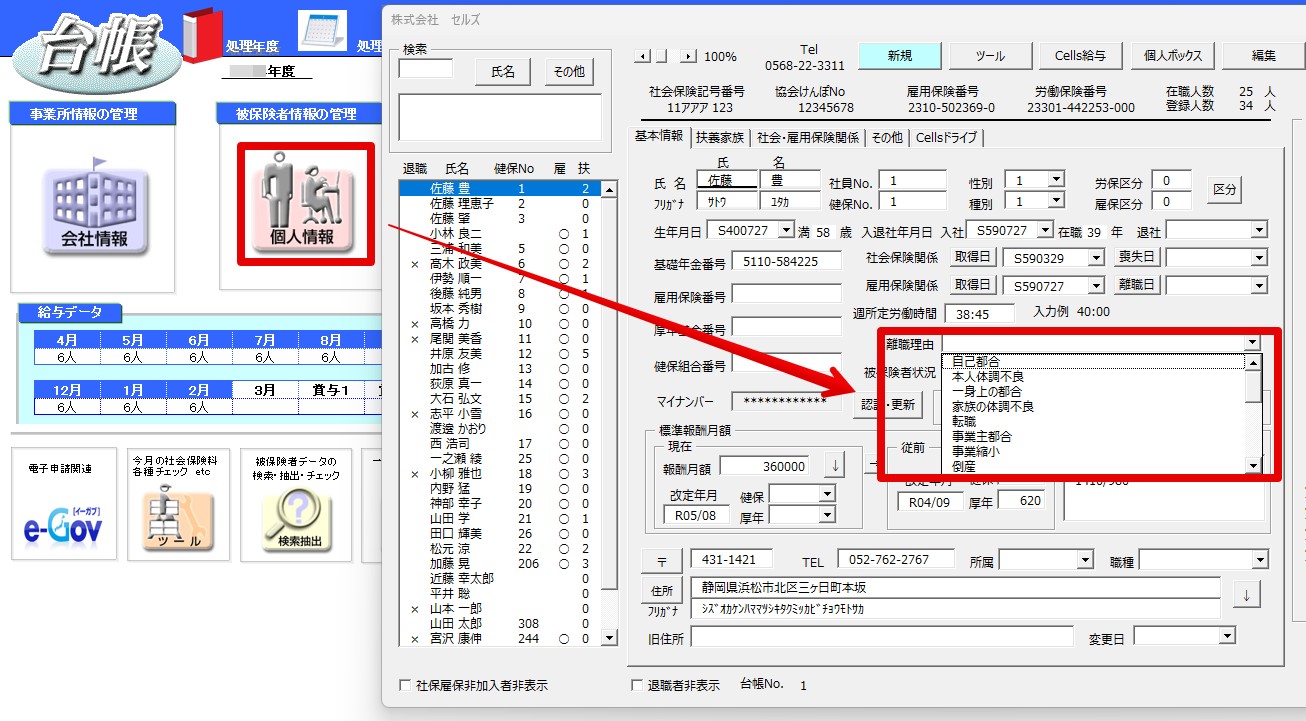Viewport: 1306px width, 721px height.
Task: Tick the 社保雇保非加入者非表示 checkbox
Action: click(405, 686)
